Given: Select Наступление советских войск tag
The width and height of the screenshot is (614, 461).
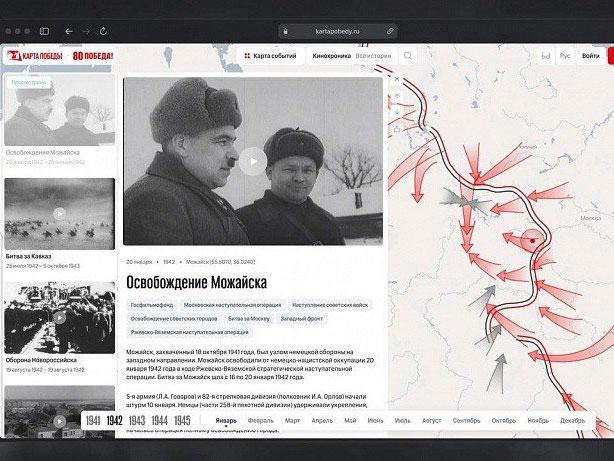Looking at the screenshot, I should pos(330,305).
